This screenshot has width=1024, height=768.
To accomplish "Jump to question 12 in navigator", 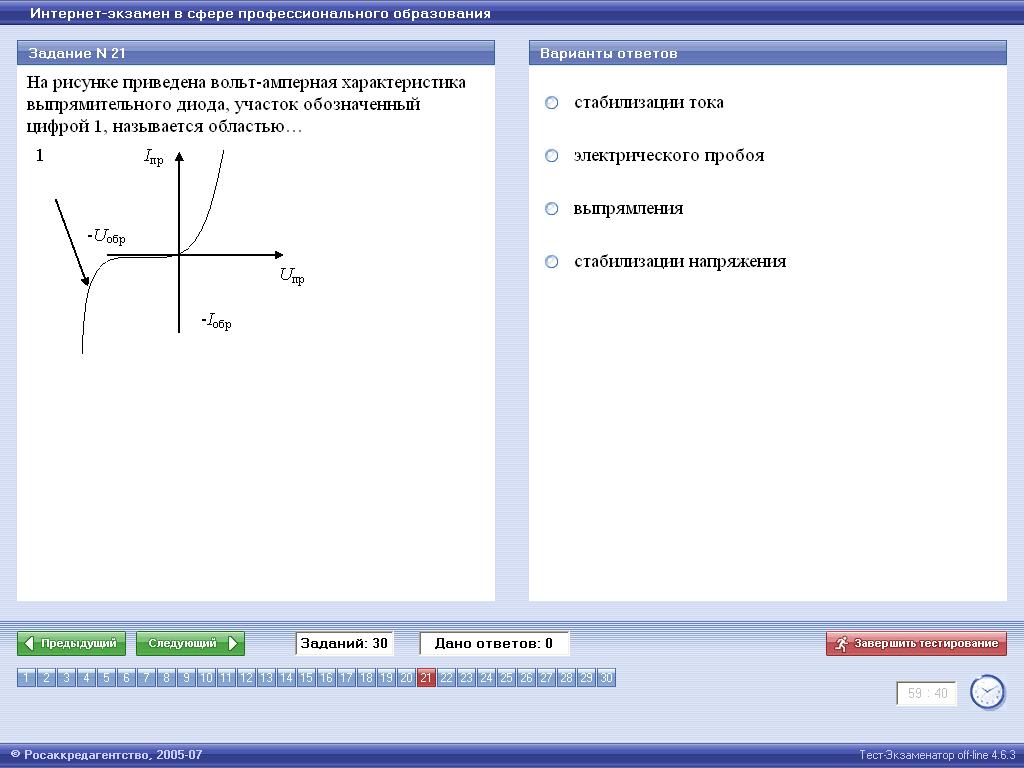I will coord(246,678).
